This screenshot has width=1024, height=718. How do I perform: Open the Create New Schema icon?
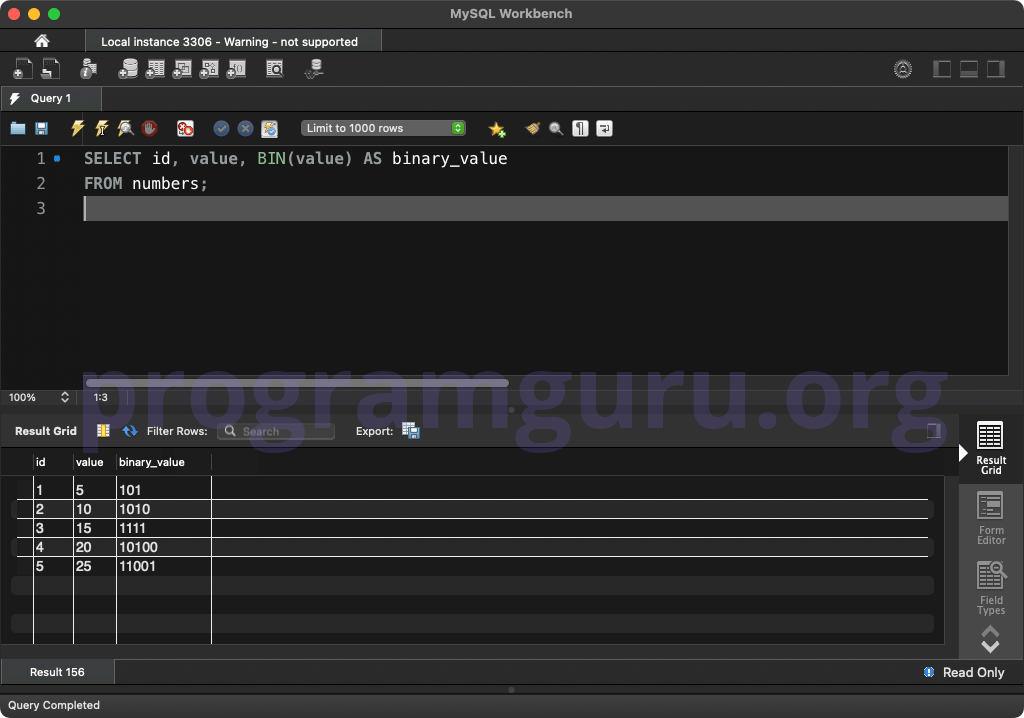(129, 69)
